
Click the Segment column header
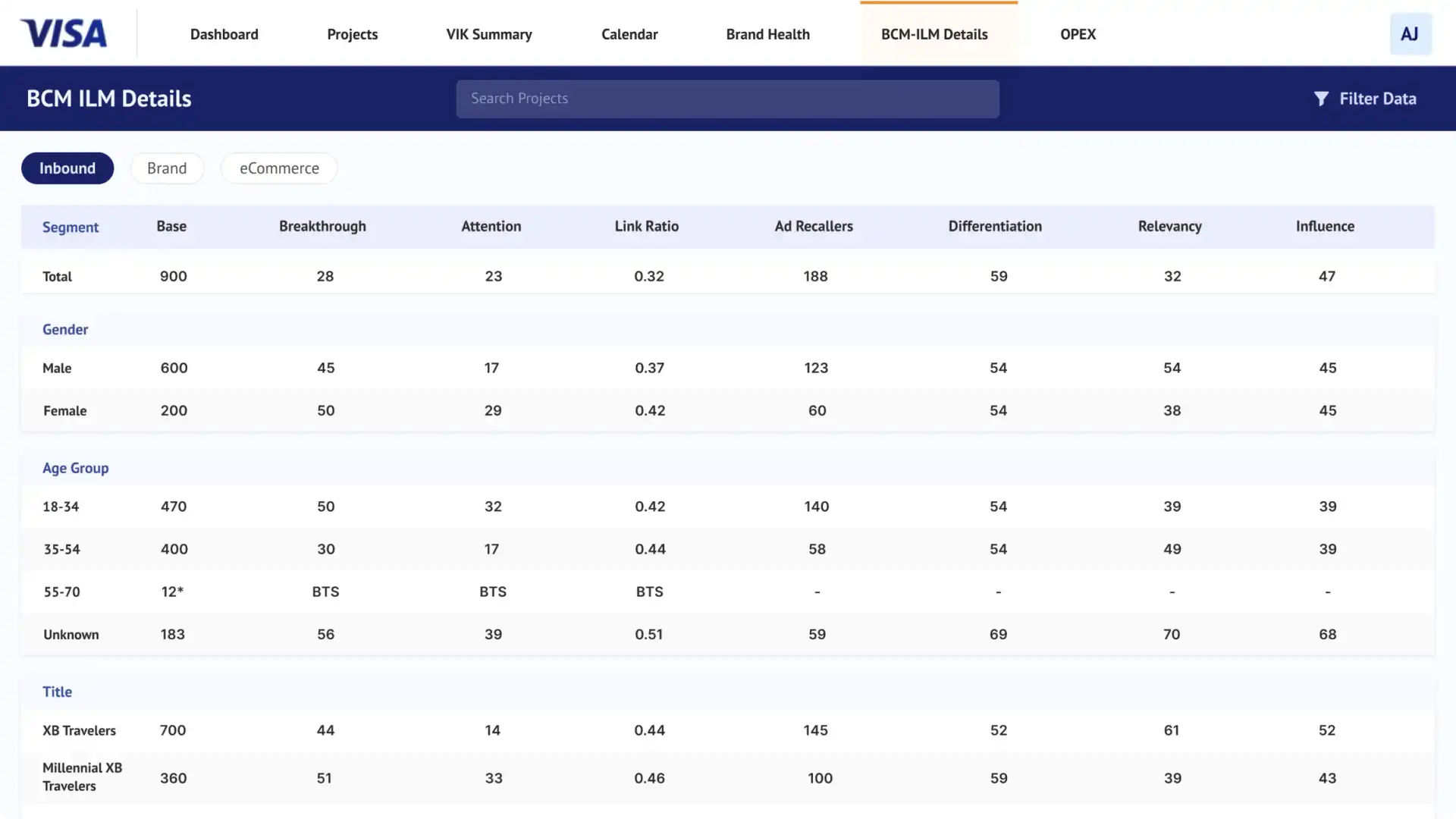70,226
